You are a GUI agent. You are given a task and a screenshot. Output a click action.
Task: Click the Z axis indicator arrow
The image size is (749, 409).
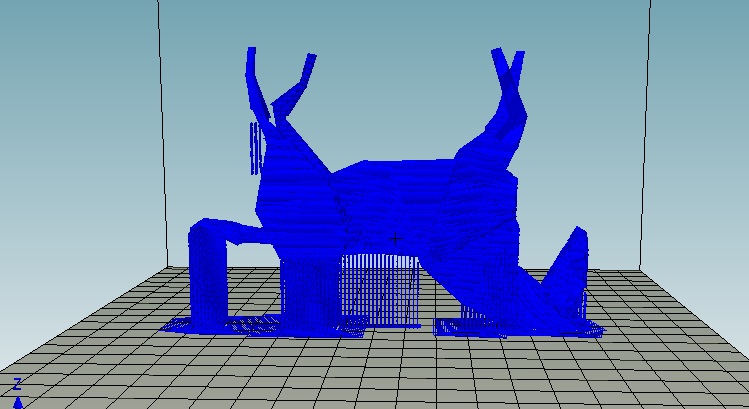[18, 403]
